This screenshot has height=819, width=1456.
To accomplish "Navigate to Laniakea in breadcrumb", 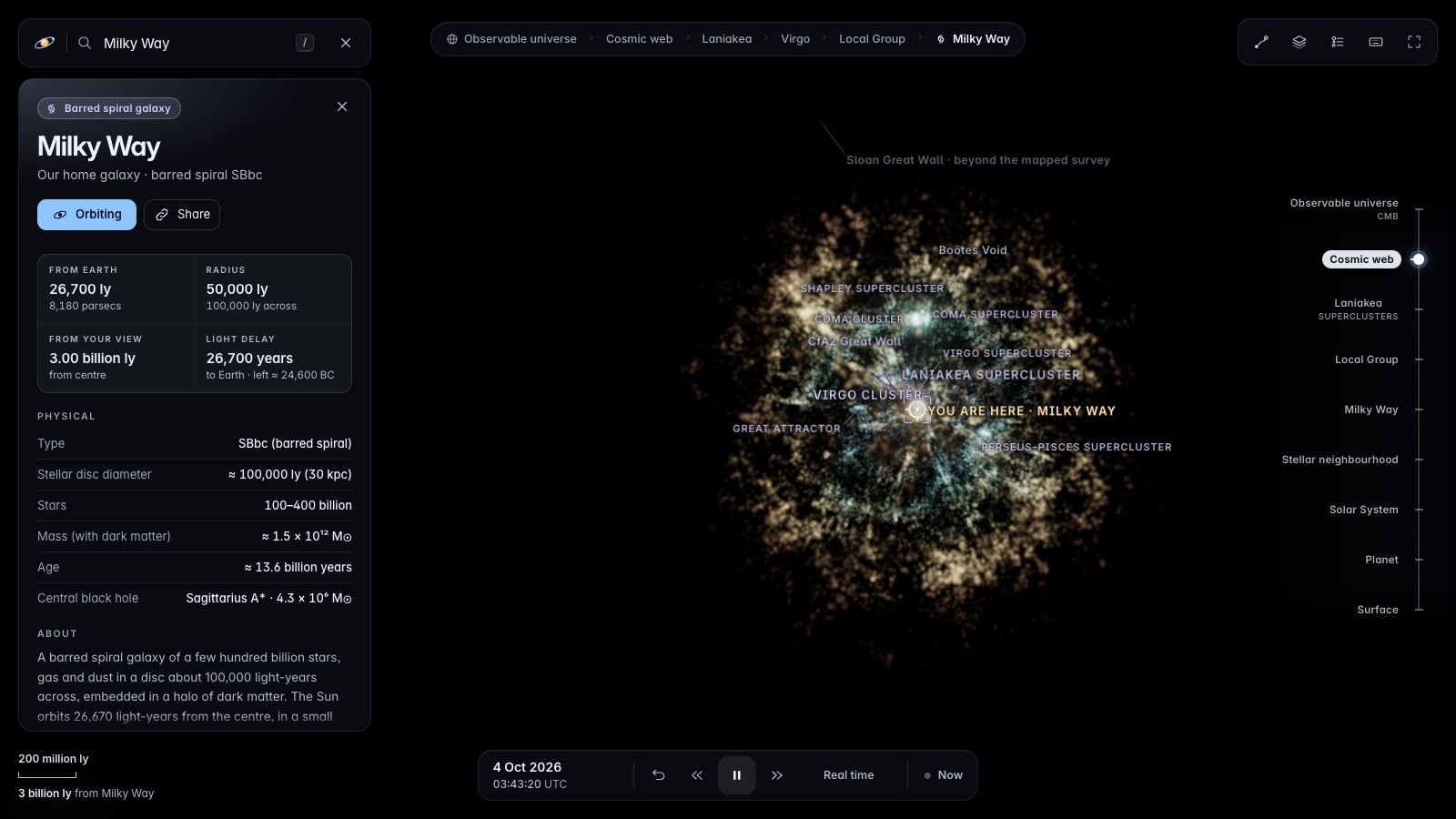I will (727, 39).
